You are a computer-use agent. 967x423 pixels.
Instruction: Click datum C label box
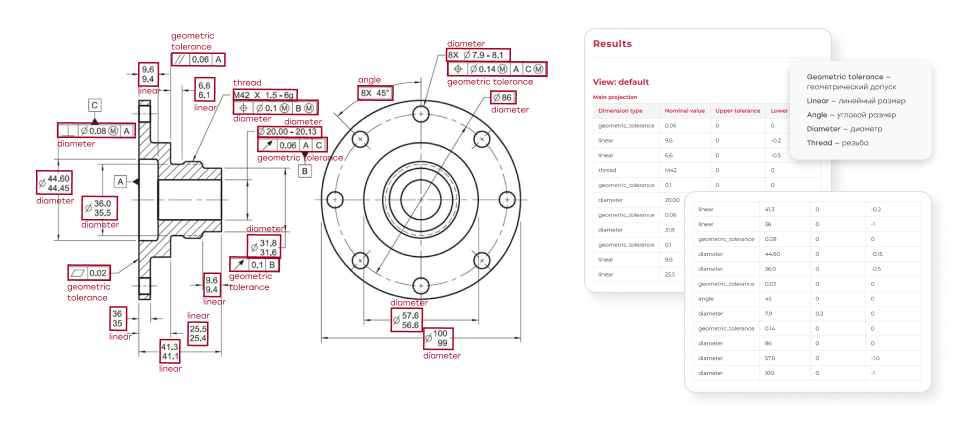[x=95, y=104]
